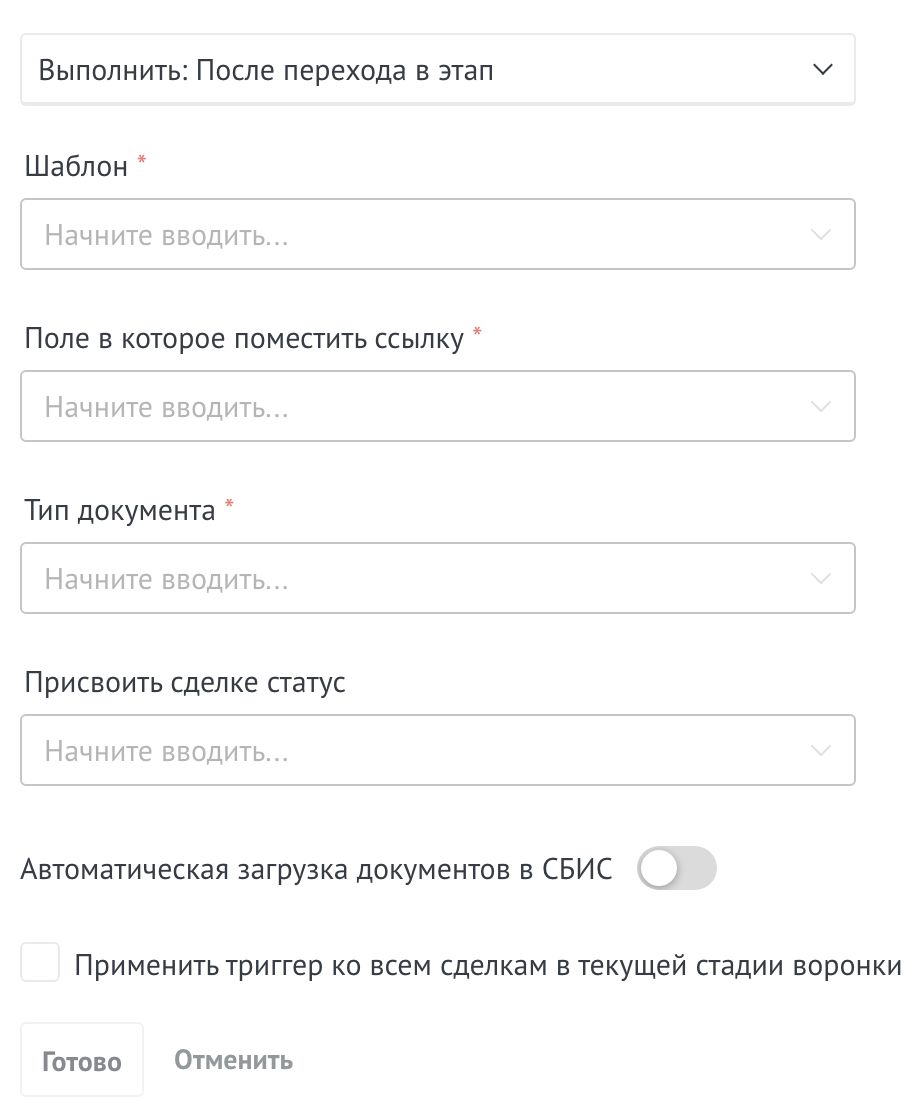Expand Шаблон list via its chevron arrow
Screen dimensions: 918x1116
[x=821, y=235]
